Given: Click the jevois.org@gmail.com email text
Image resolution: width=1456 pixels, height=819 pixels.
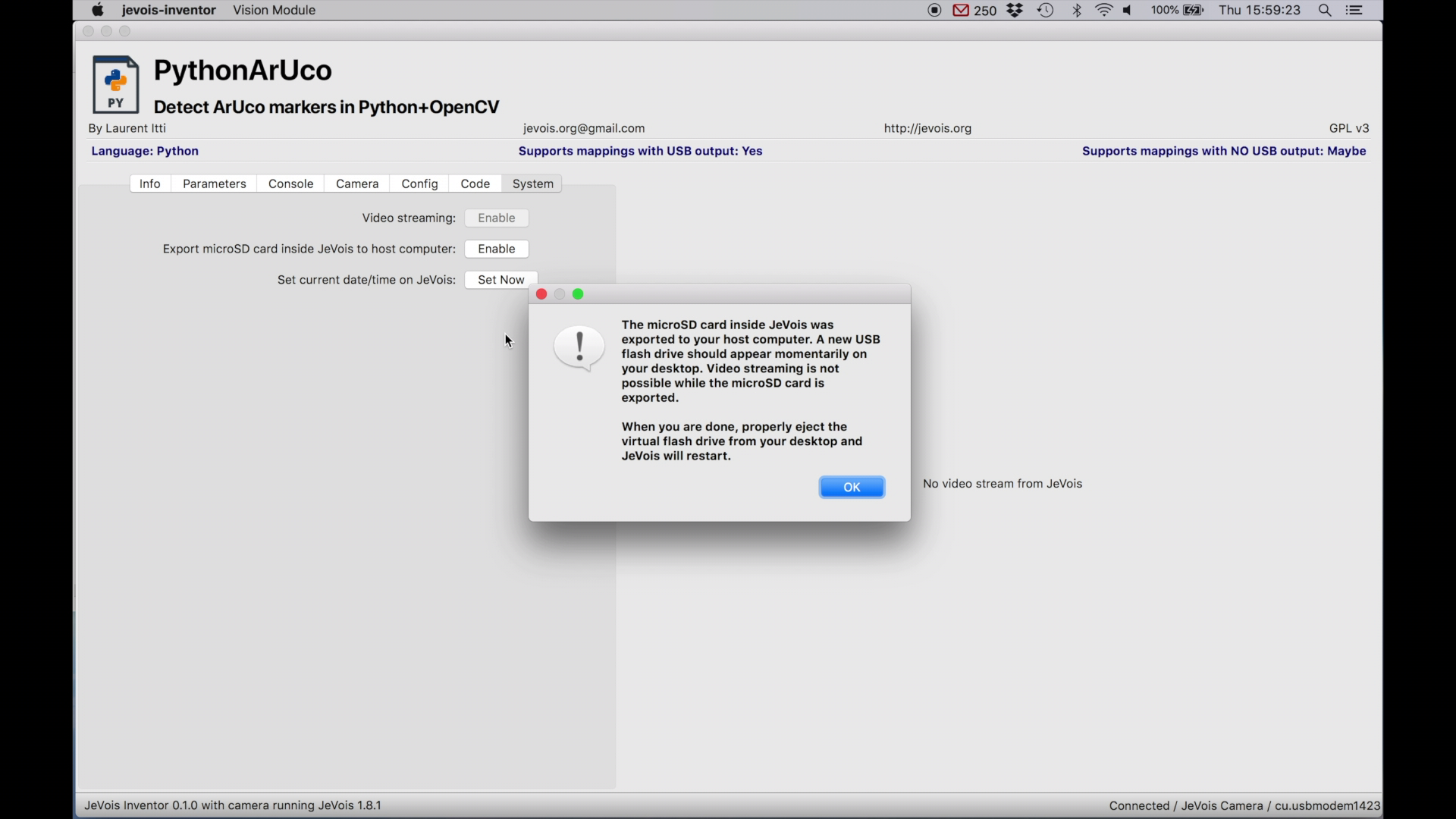Looking at the screenshot, I should coord(584,129).
